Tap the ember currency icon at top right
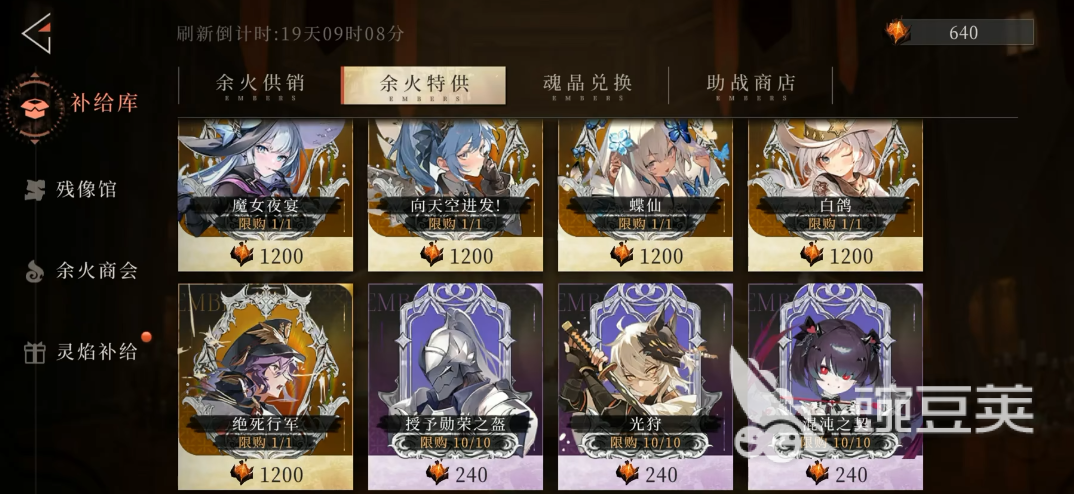1074x494 pixels. tap(897, 32)
